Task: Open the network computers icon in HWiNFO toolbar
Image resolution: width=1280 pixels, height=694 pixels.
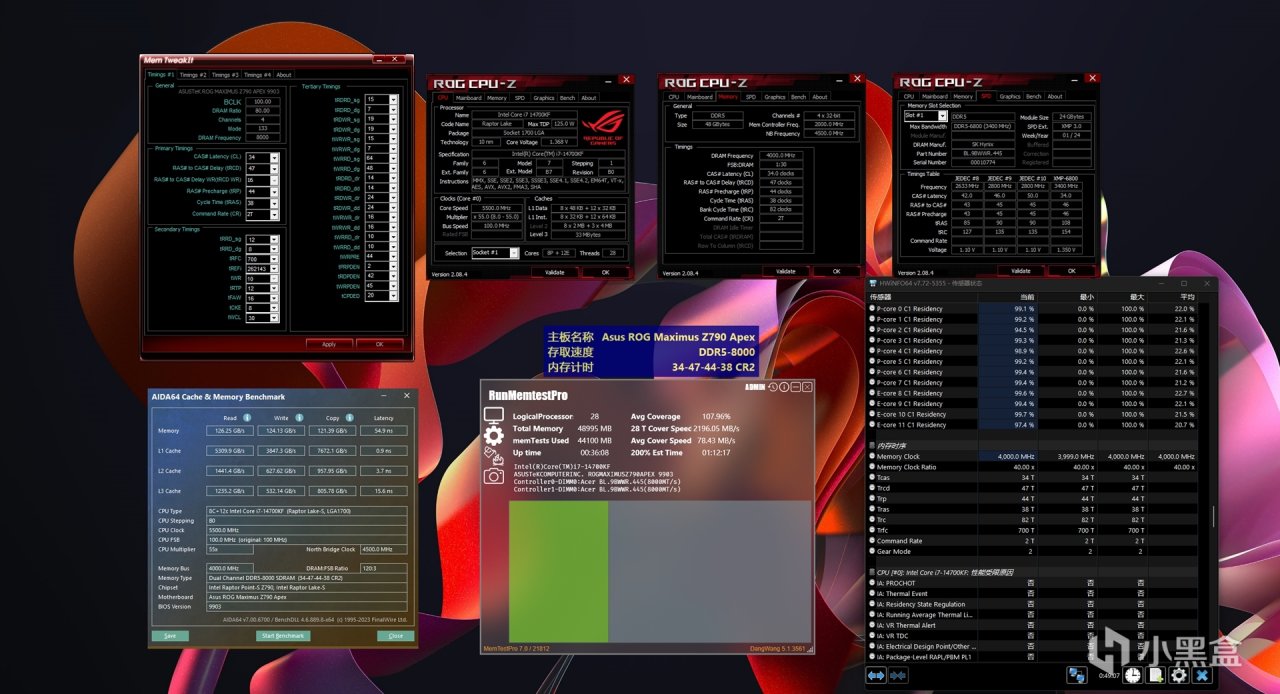Action: pyautogui.click(x=1076, y=676)
